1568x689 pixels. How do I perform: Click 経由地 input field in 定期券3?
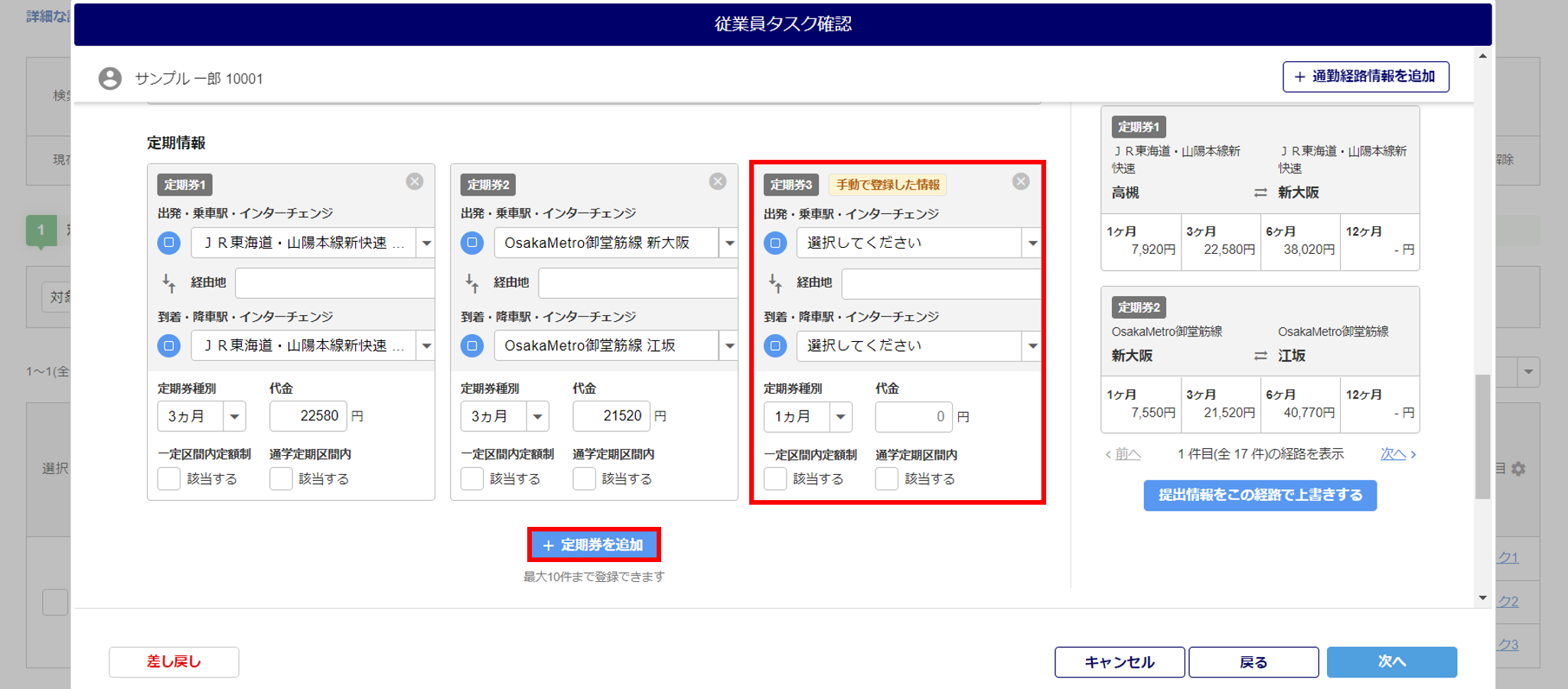tap(940, 284)
